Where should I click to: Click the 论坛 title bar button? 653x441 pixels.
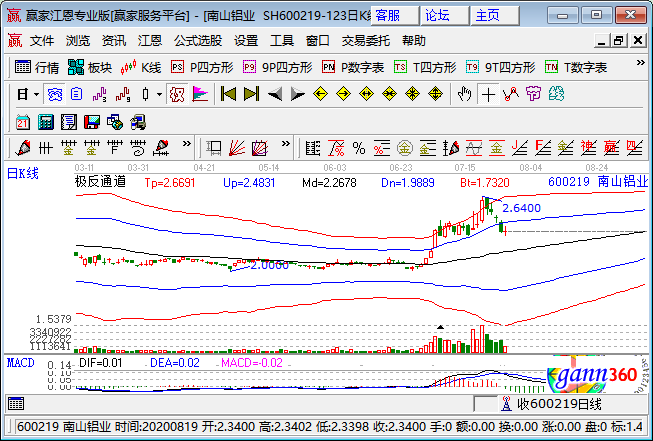coord(444,15)
